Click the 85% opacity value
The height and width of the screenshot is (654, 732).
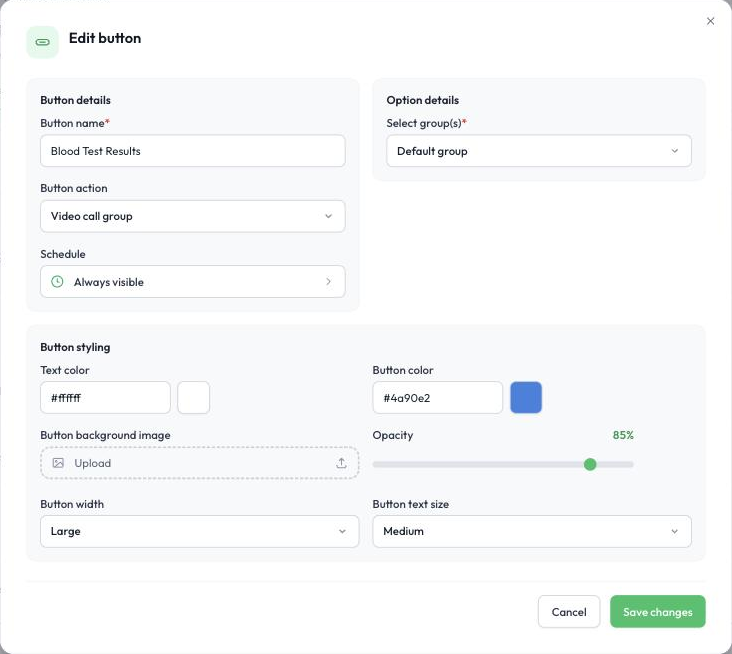pyautogui.click(x=623, y=435)
